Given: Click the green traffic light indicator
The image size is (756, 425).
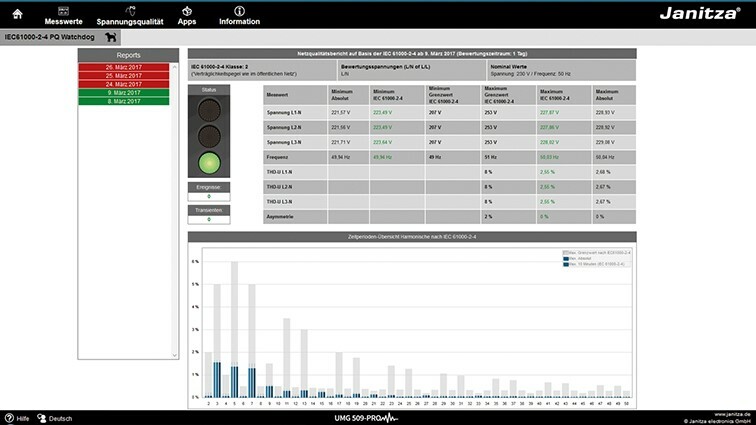Looking at the screenshot, I should (x=208, y=162).
